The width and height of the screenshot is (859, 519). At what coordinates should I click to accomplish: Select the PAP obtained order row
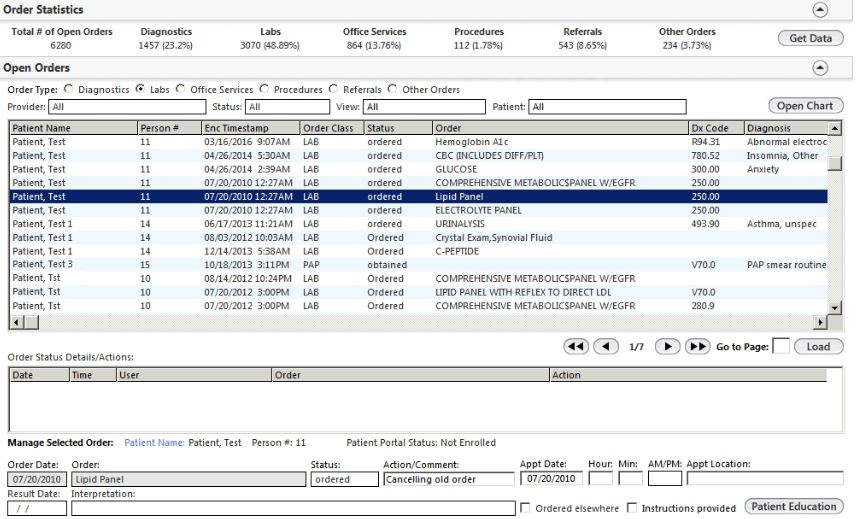[419, 265]
